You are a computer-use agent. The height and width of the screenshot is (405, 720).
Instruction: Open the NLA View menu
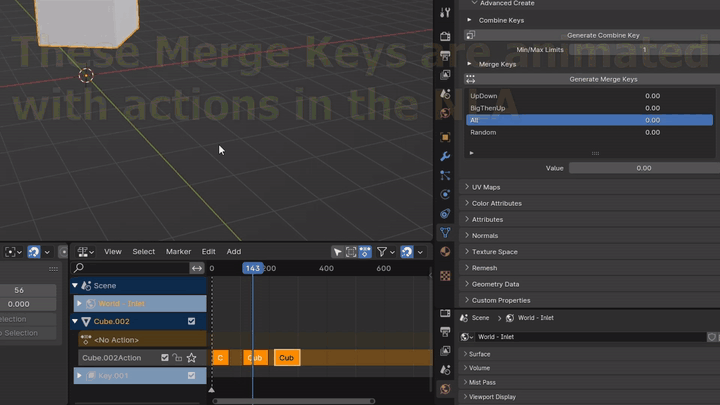click(112, 252)
